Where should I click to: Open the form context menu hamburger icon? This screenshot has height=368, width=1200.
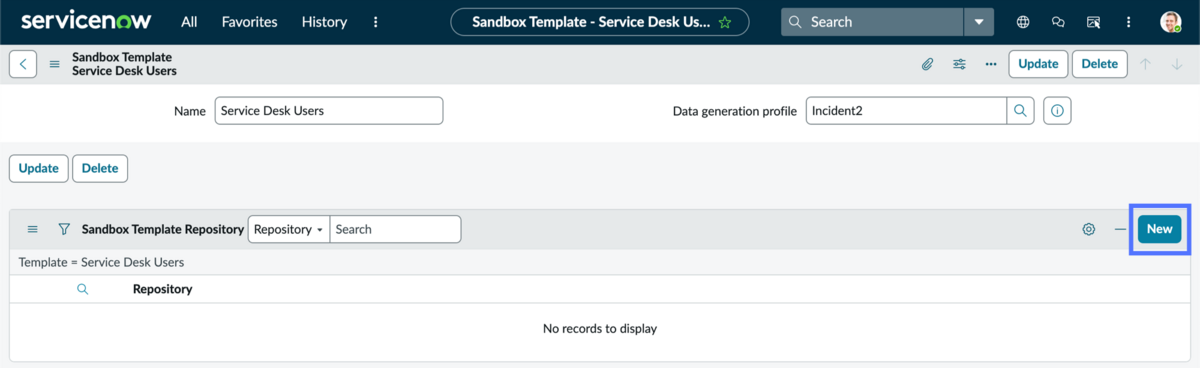(x=55, y=64)
